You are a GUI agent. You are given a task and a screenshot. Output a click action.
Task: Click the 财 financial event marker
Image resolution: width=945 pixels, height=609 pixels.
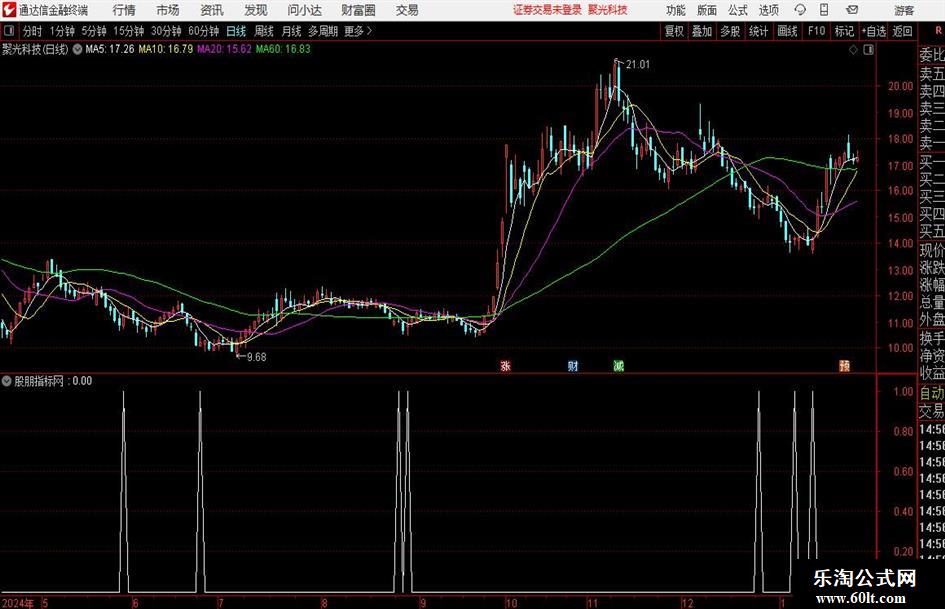573,365
